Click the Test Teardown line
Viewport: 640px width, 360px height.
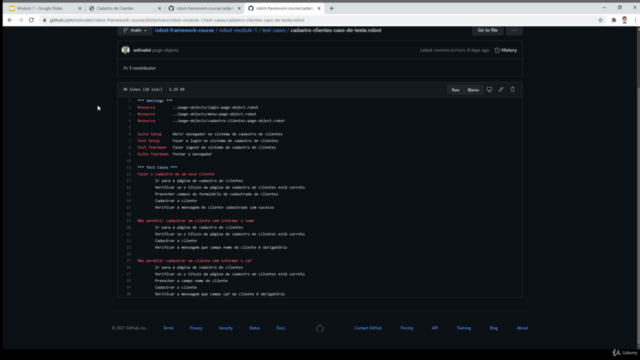coord(207,147)
